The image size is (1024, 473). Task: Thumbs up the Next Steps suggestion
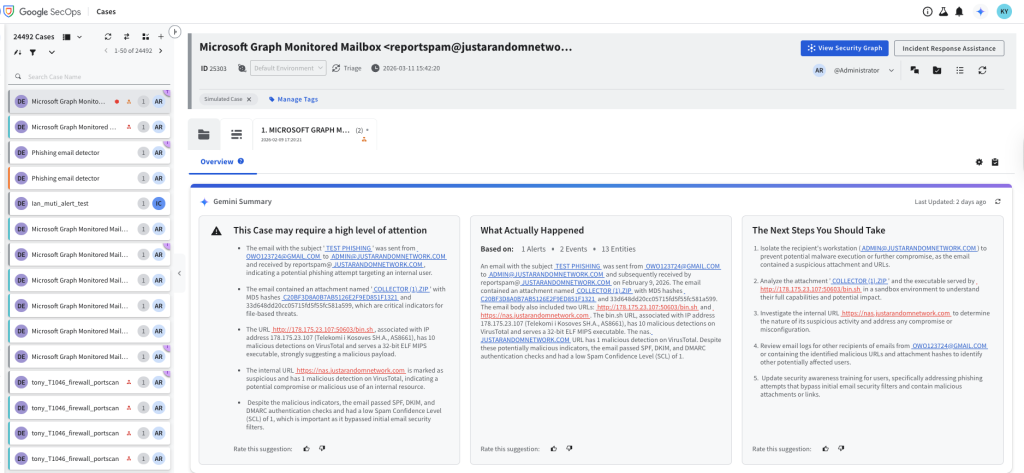[x=825, y=449]
